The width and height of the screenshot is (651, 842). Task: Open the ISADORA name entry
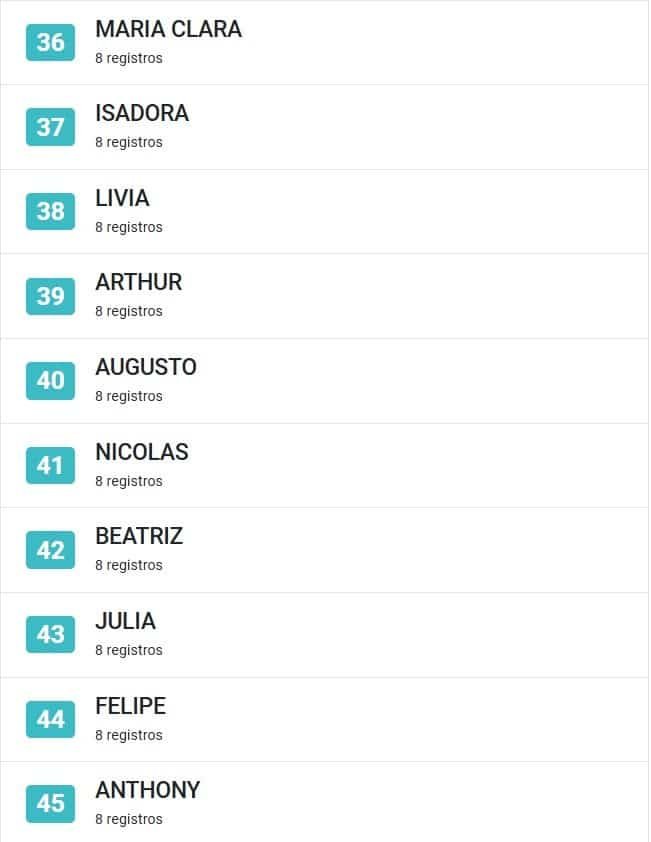click(x=142, y=113)
